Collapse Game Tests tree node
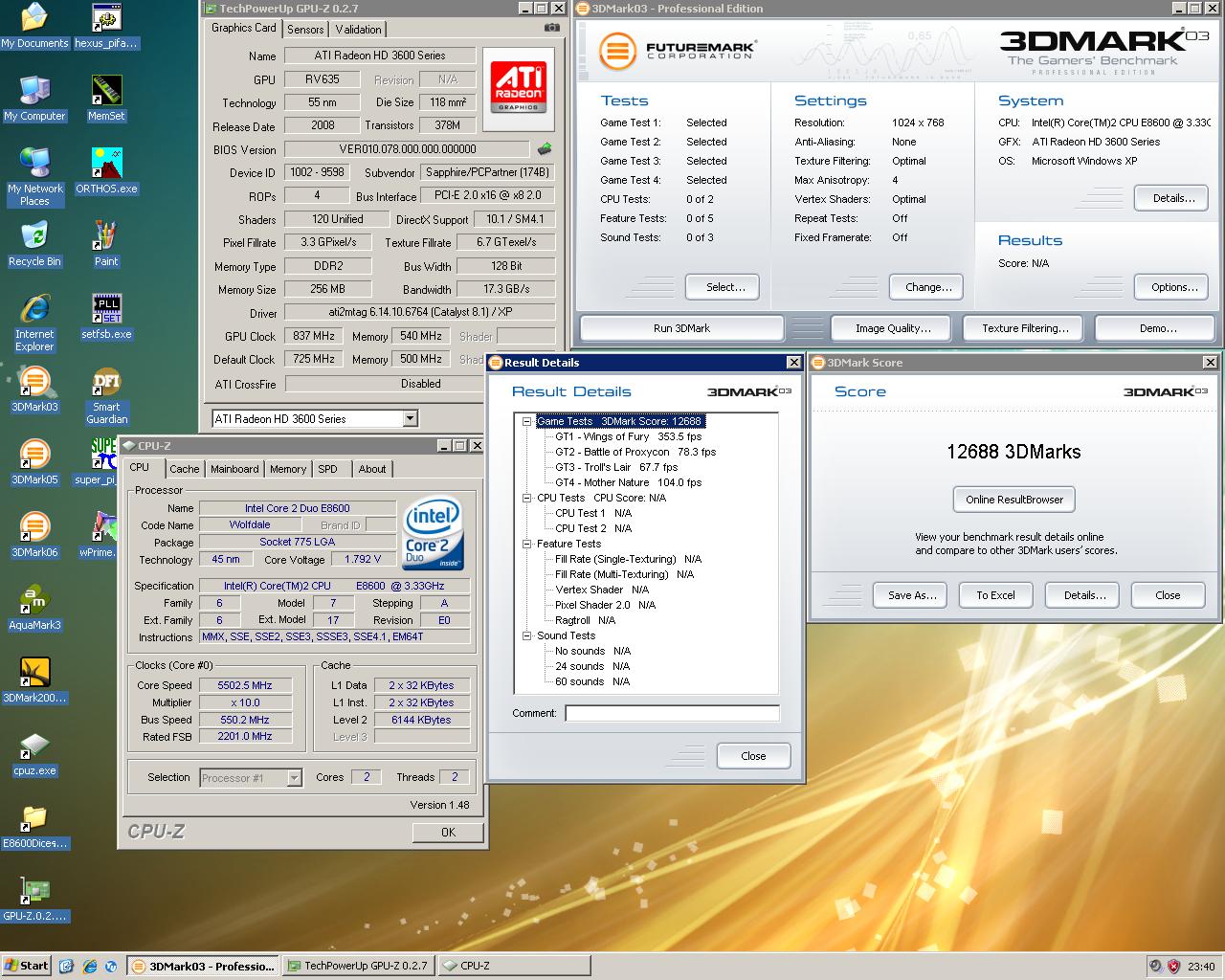 526,421
